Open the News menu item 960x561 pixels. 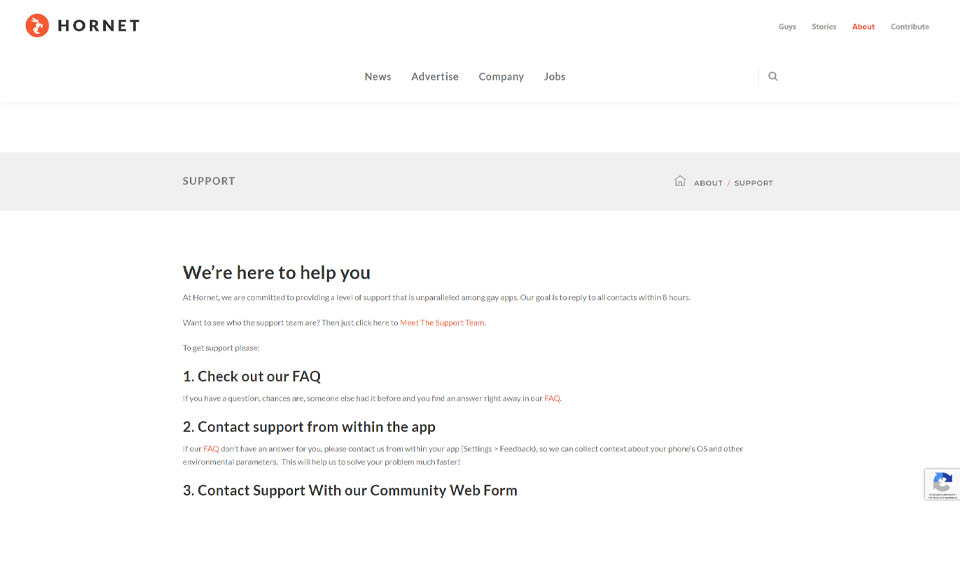pos(377,77)
